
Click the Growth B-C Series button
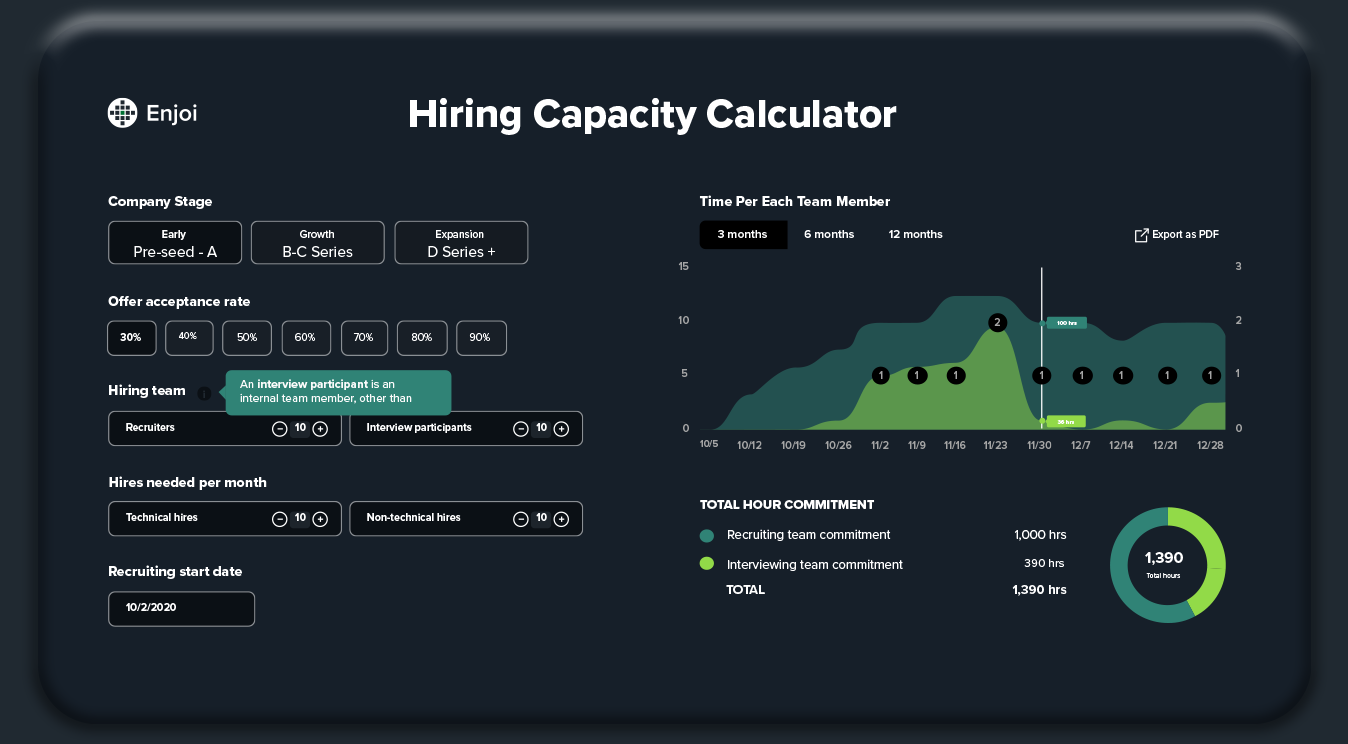coord(317,242)
